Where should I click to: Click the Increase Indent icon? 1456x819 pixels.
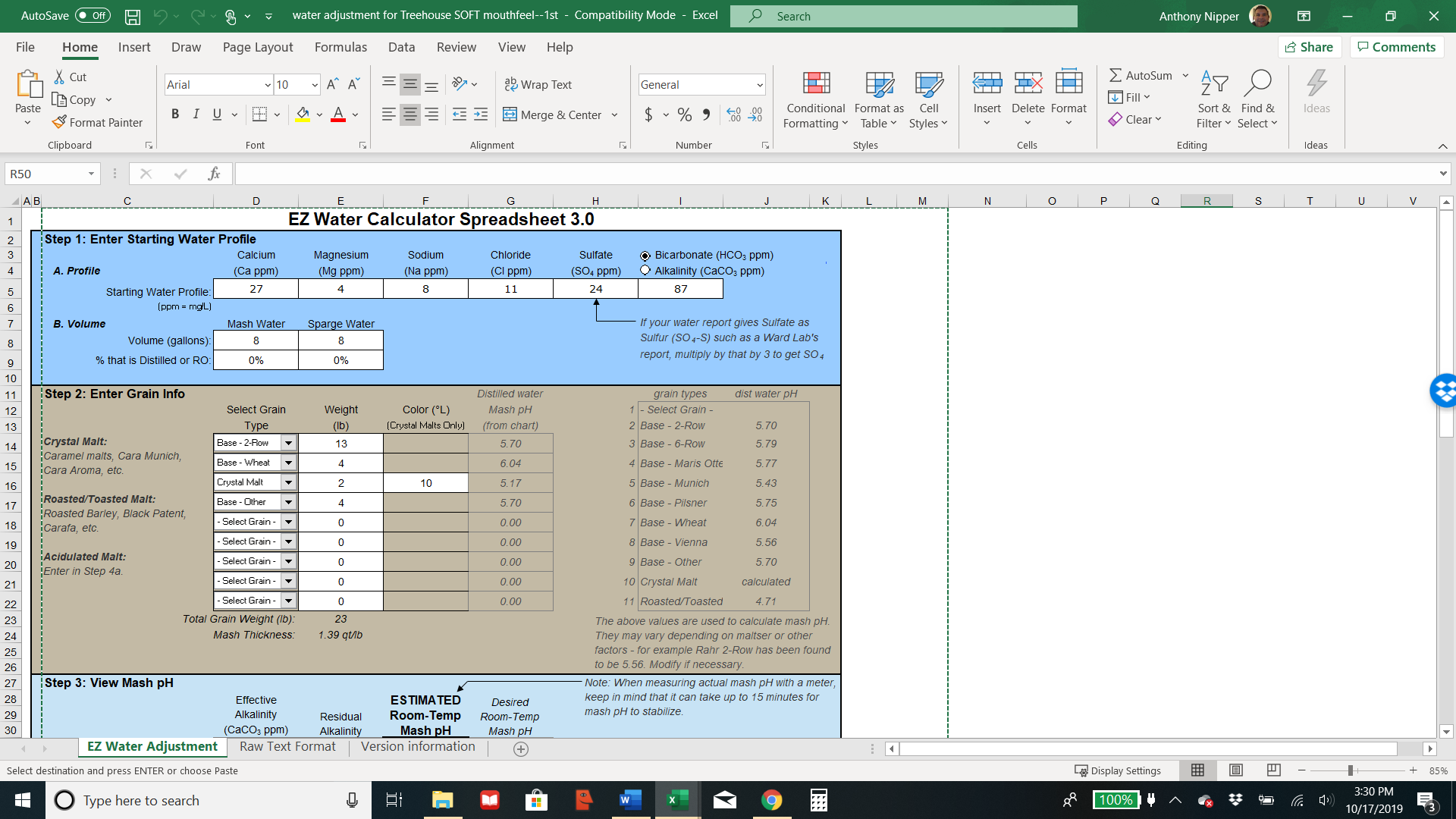click(481, 115)
